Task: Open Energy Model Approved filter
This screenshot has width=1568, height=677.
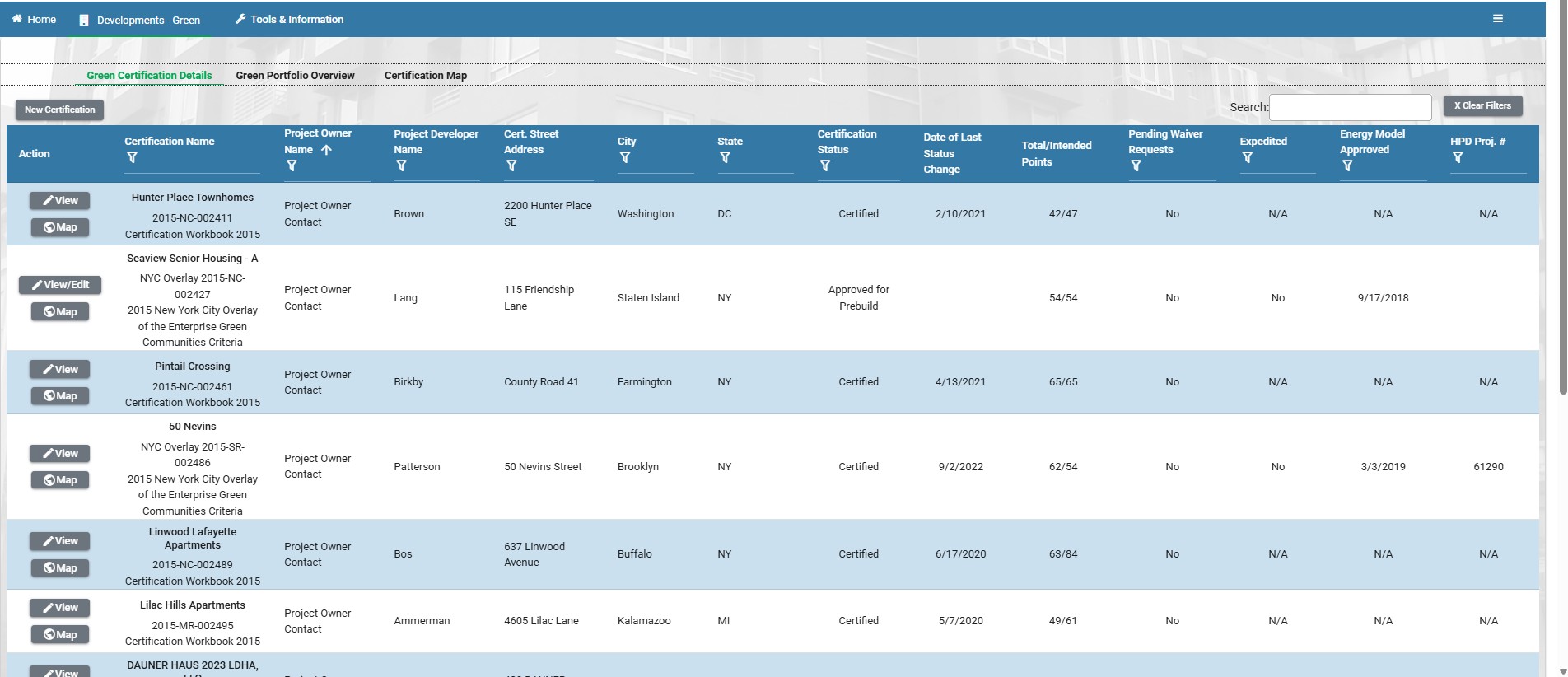Action: coord(1347,166)
